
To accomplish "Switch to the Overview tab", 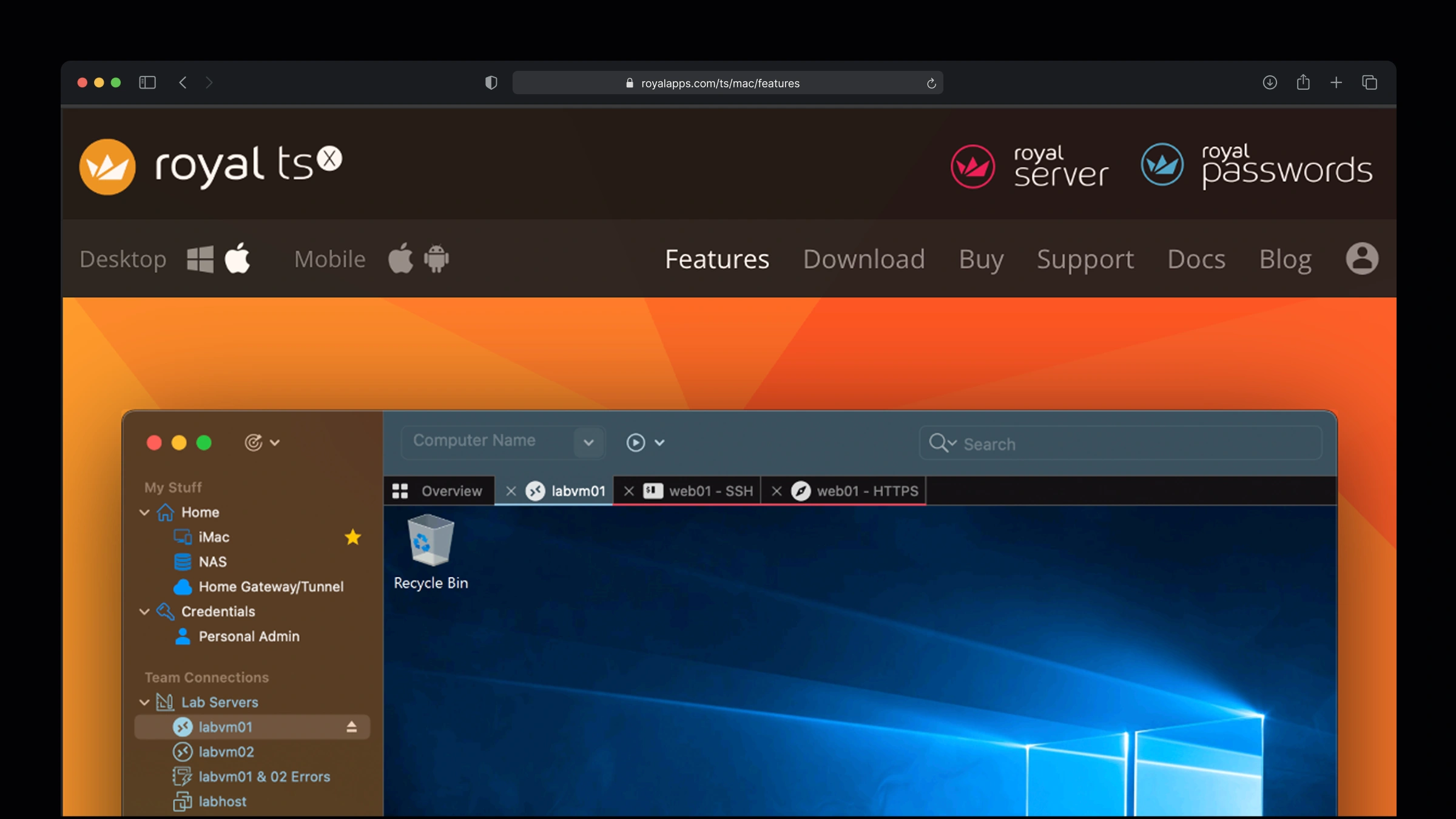I will [438, 491].
